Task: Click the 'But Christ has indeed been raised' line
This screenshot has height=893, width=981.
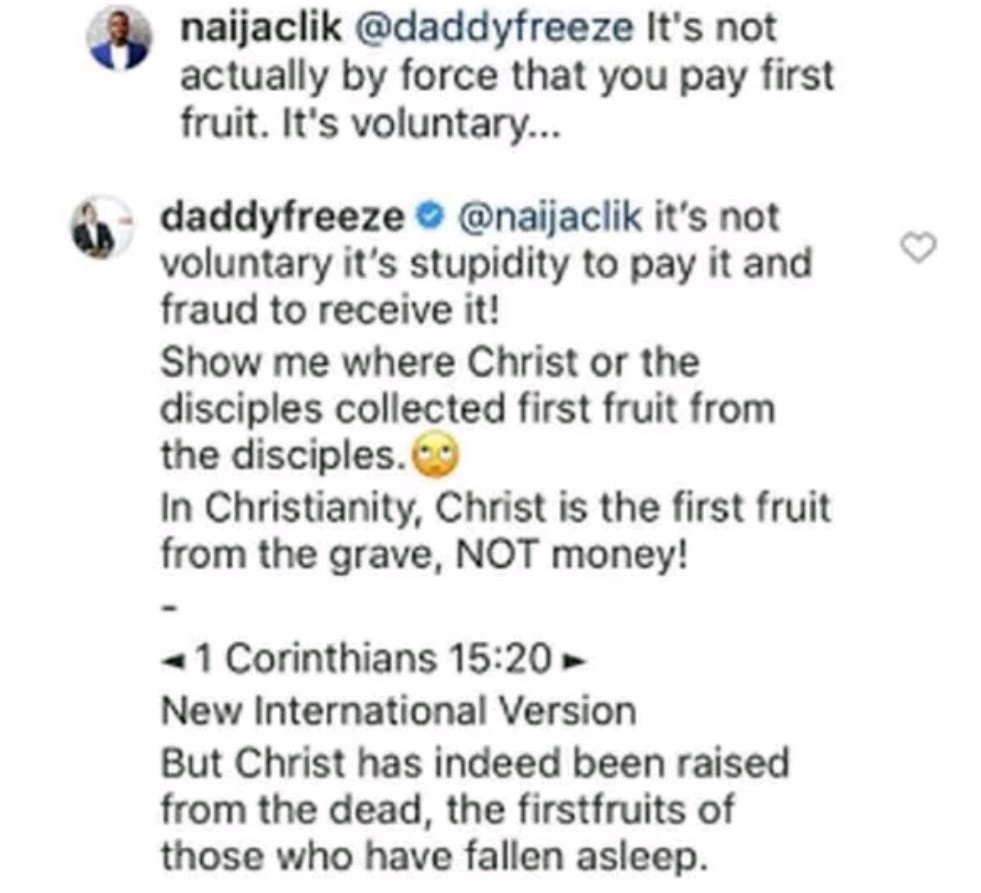Action: 475,763
